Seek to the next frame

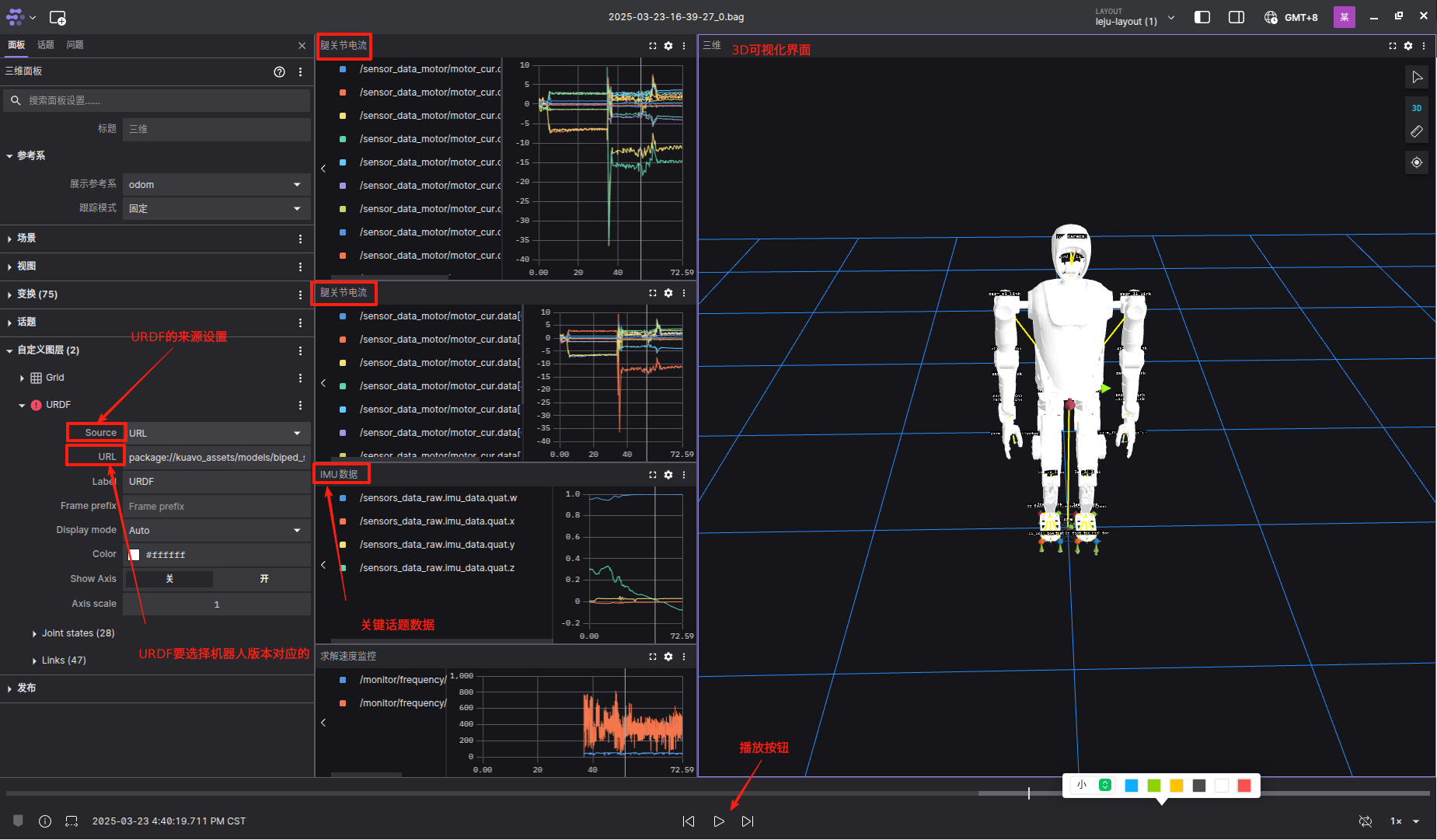point(748,821)
